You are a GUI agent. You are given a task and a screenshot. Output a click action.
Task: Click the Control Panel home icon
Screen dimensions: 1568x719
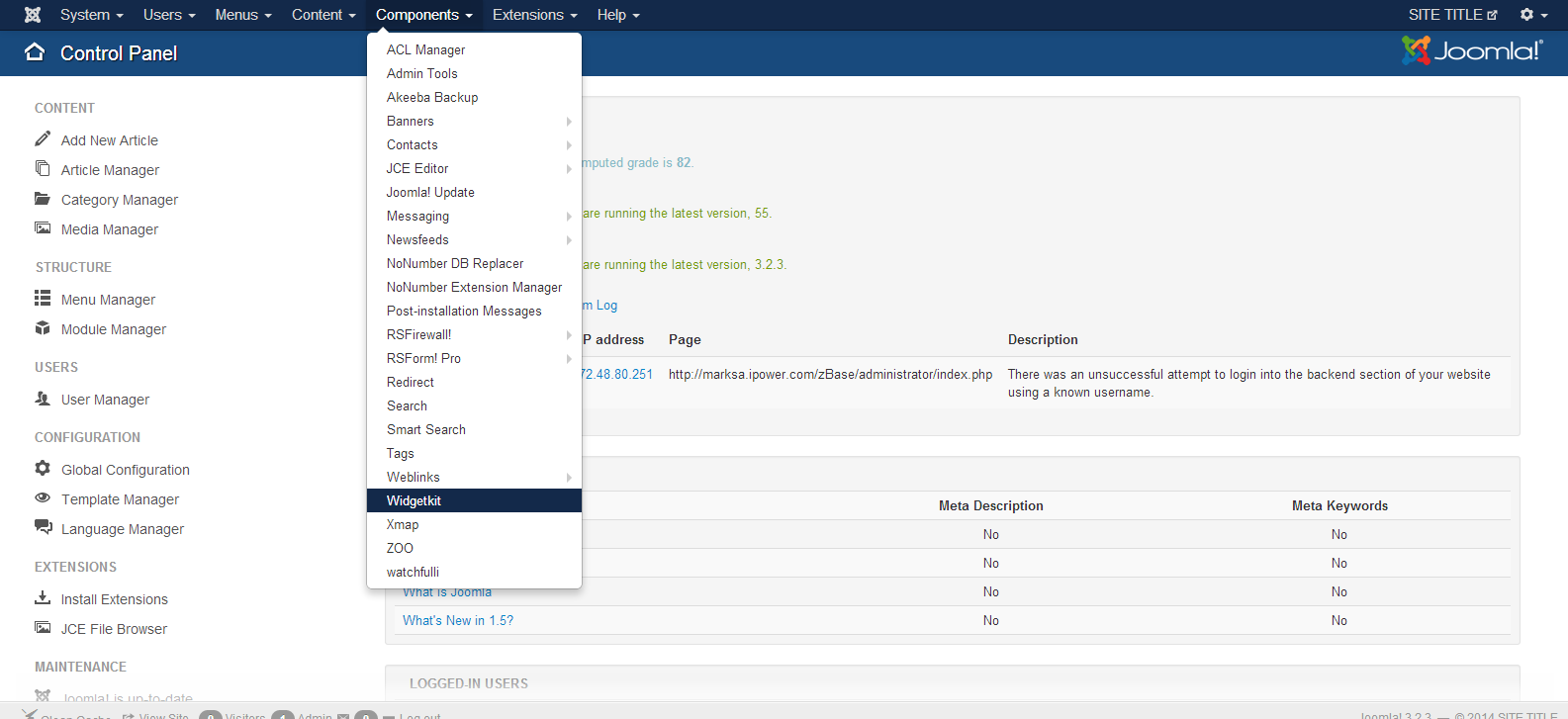click(35, 52)
